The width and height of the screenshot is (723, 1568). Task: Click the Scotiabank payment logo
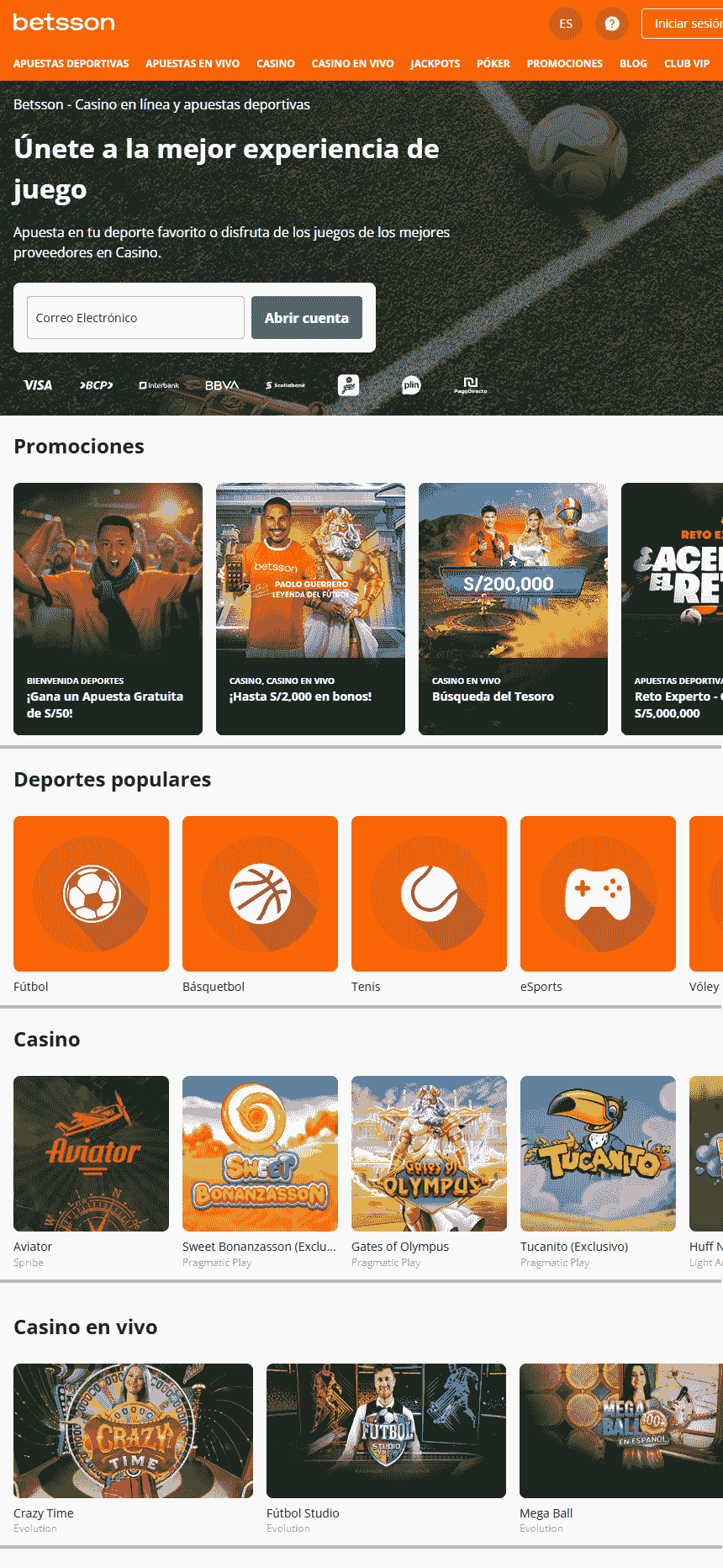pyautogui.click(x=286, y=385)
